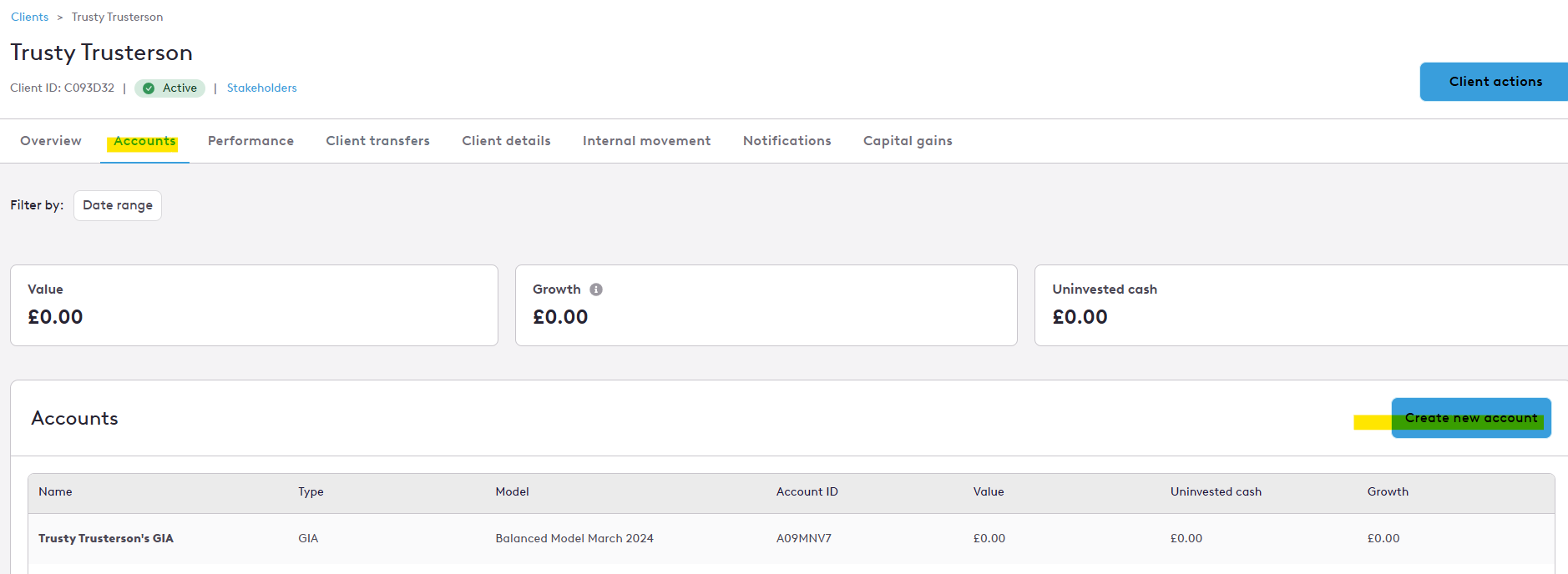Click the green Active status checkmark icon
Image resolution: width=1568 pixels, height=574 pixels.
[x=149, y=88]
